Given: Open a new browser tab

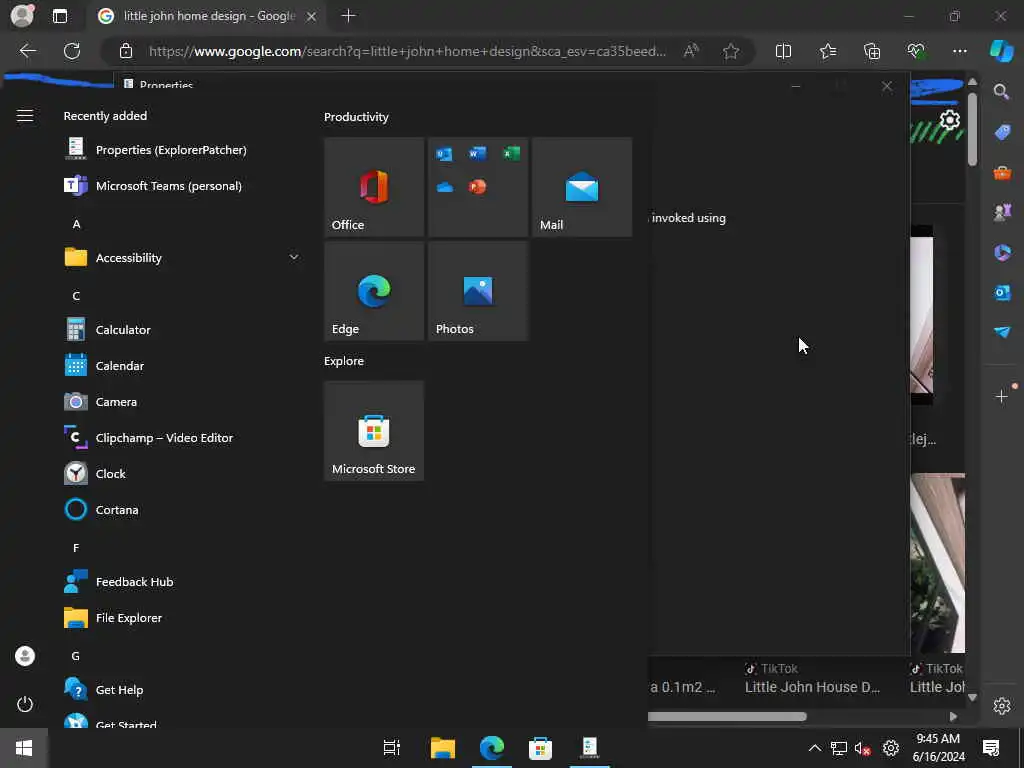Looking at the screenshot, I should pos(349,16).
